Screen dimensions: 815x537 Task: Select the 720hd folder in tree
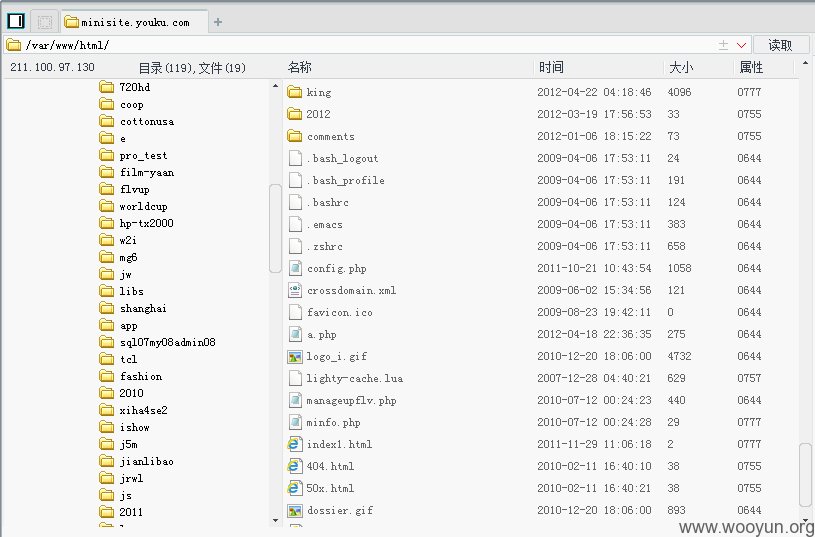click(x=125, y=87)
